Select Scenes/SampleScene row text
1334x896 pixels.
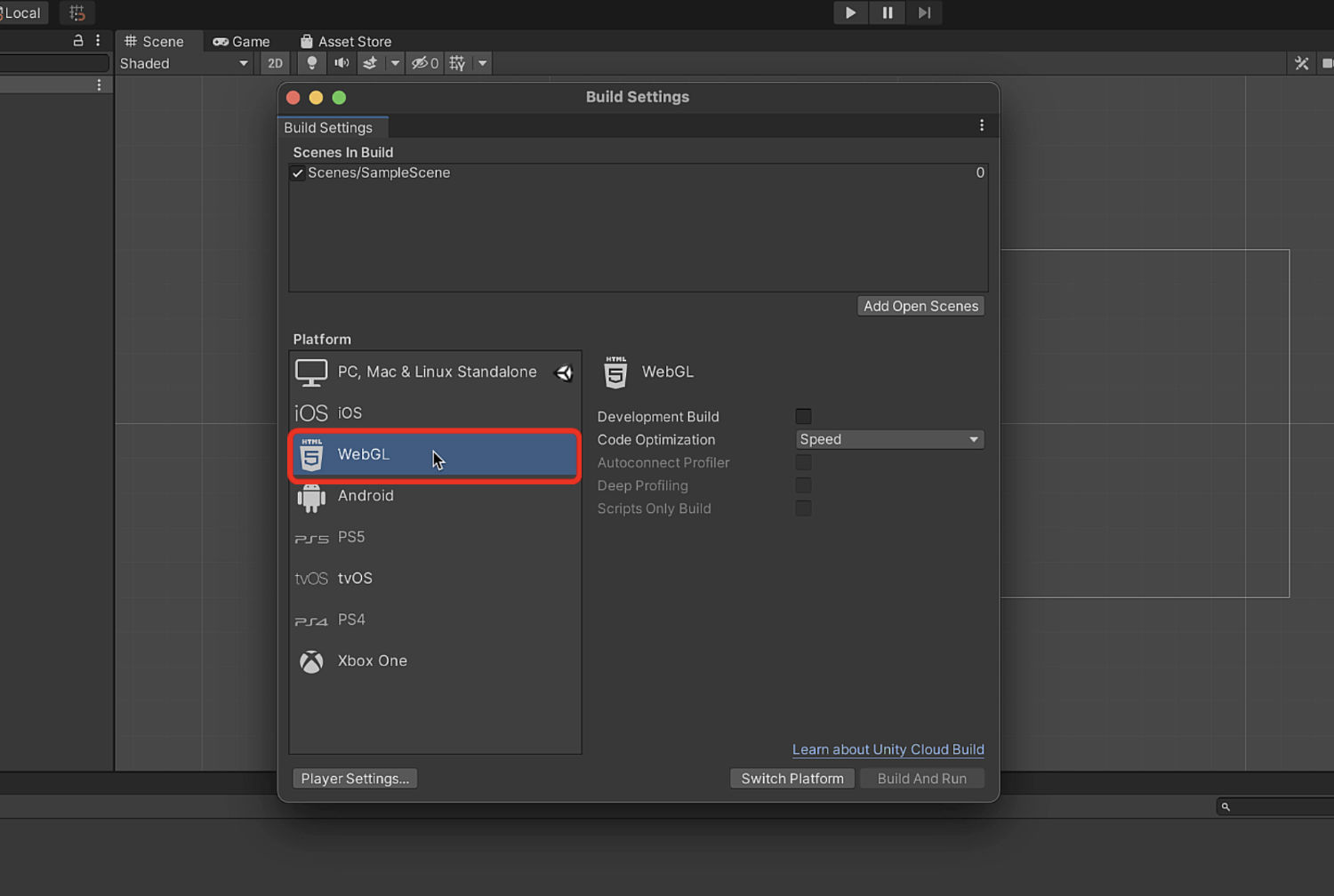[379, 172]
